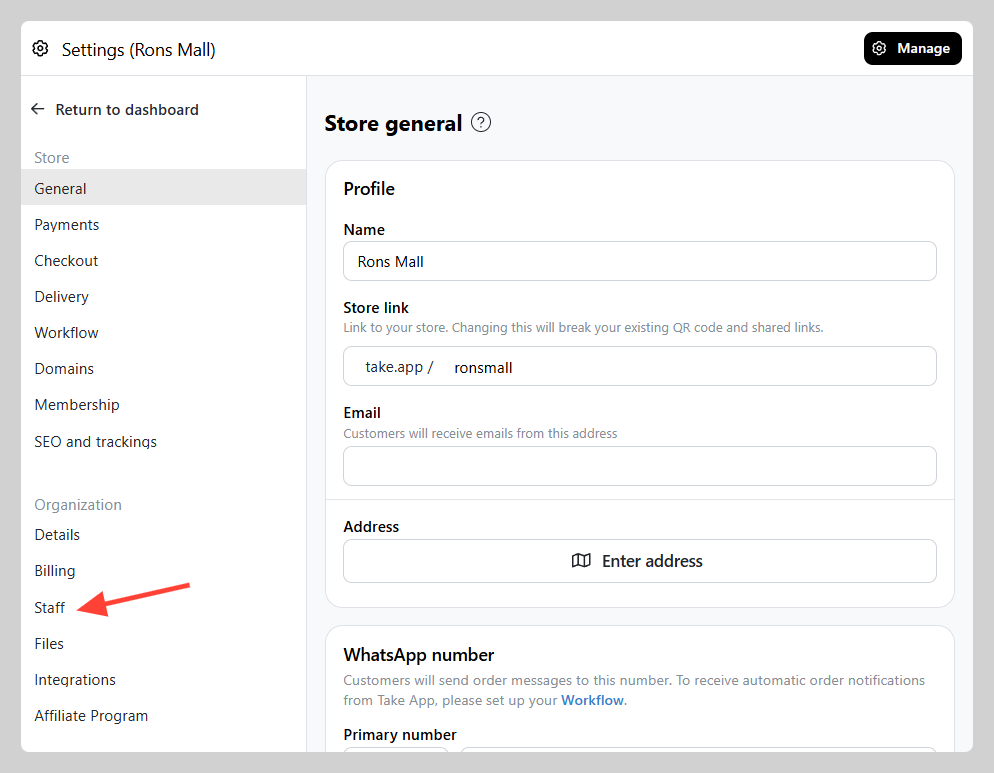Open SEO and trackings
This screenshot has width=994, height=773.
tap(96, 441)
